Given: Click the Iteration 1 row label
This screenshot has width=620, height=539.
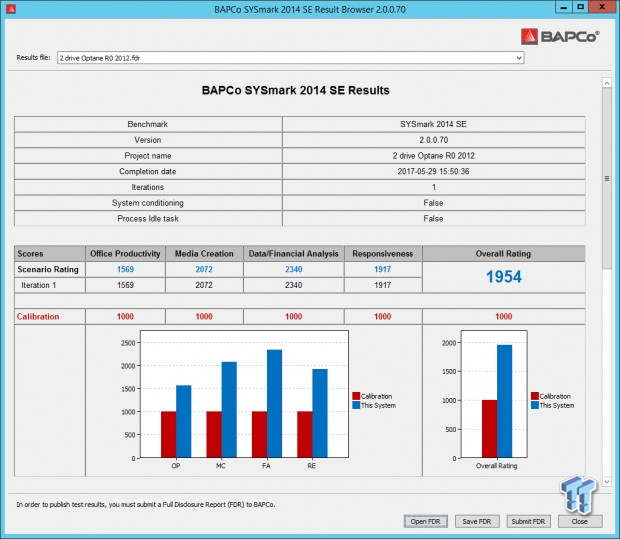Looking at the screenshot, I should point(39,285).
